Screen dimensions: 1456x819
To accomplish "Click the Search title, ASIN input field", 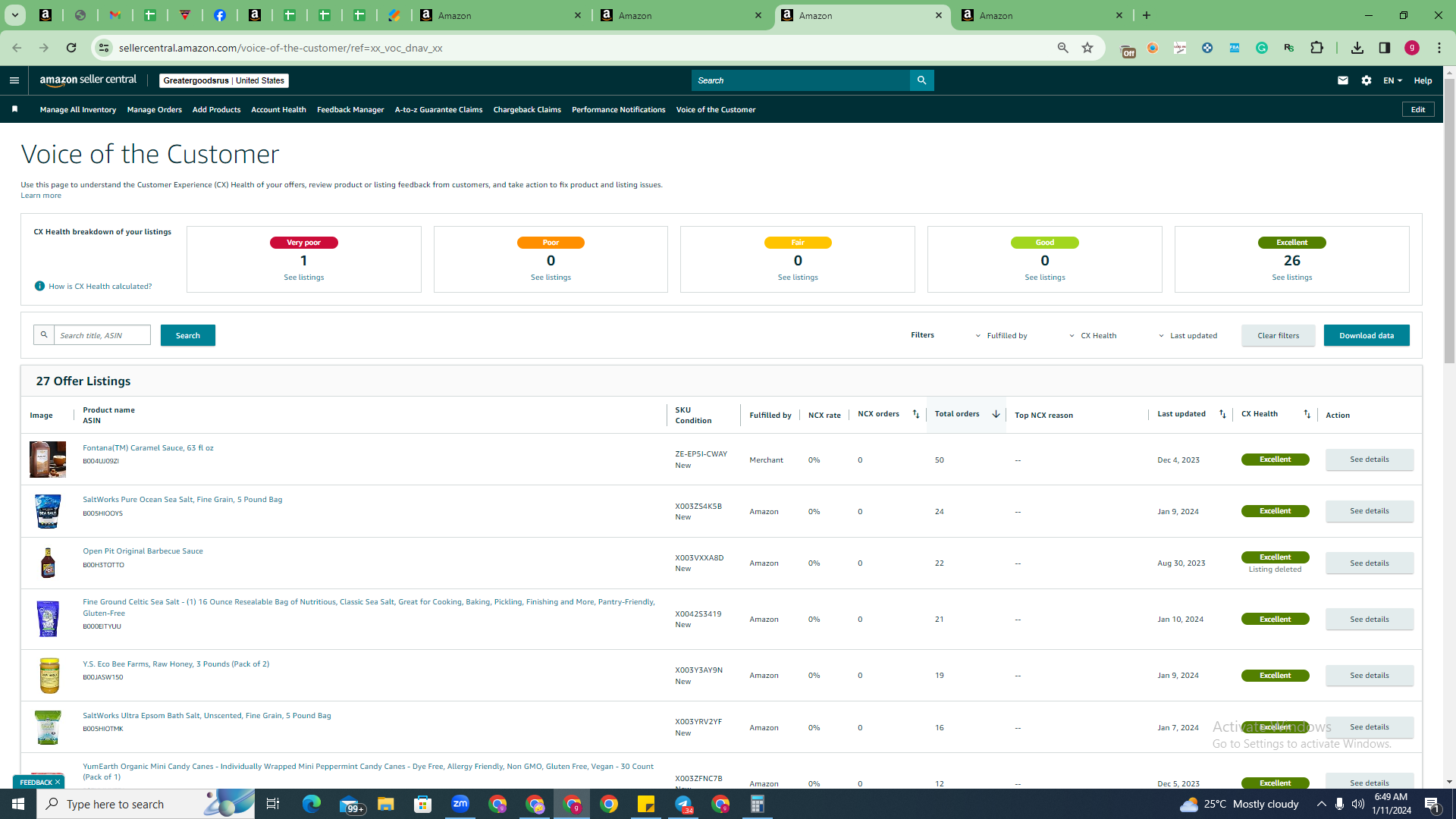I will click(102, 335).
